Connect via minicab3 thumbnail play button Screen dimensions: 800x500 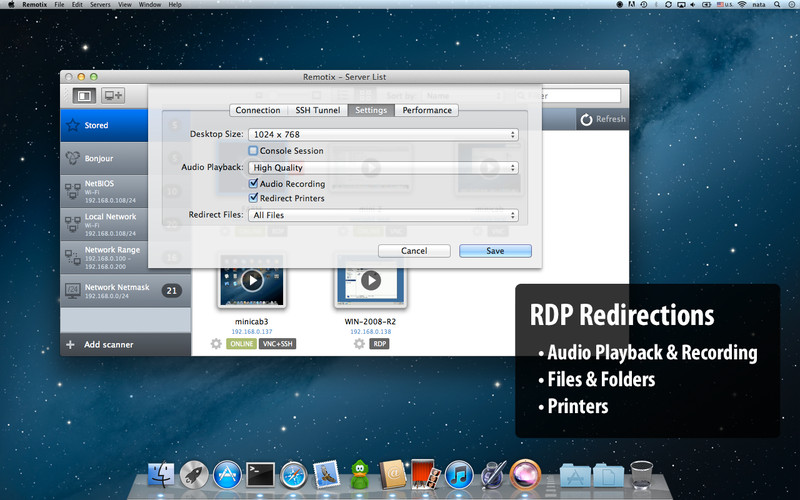252,280
